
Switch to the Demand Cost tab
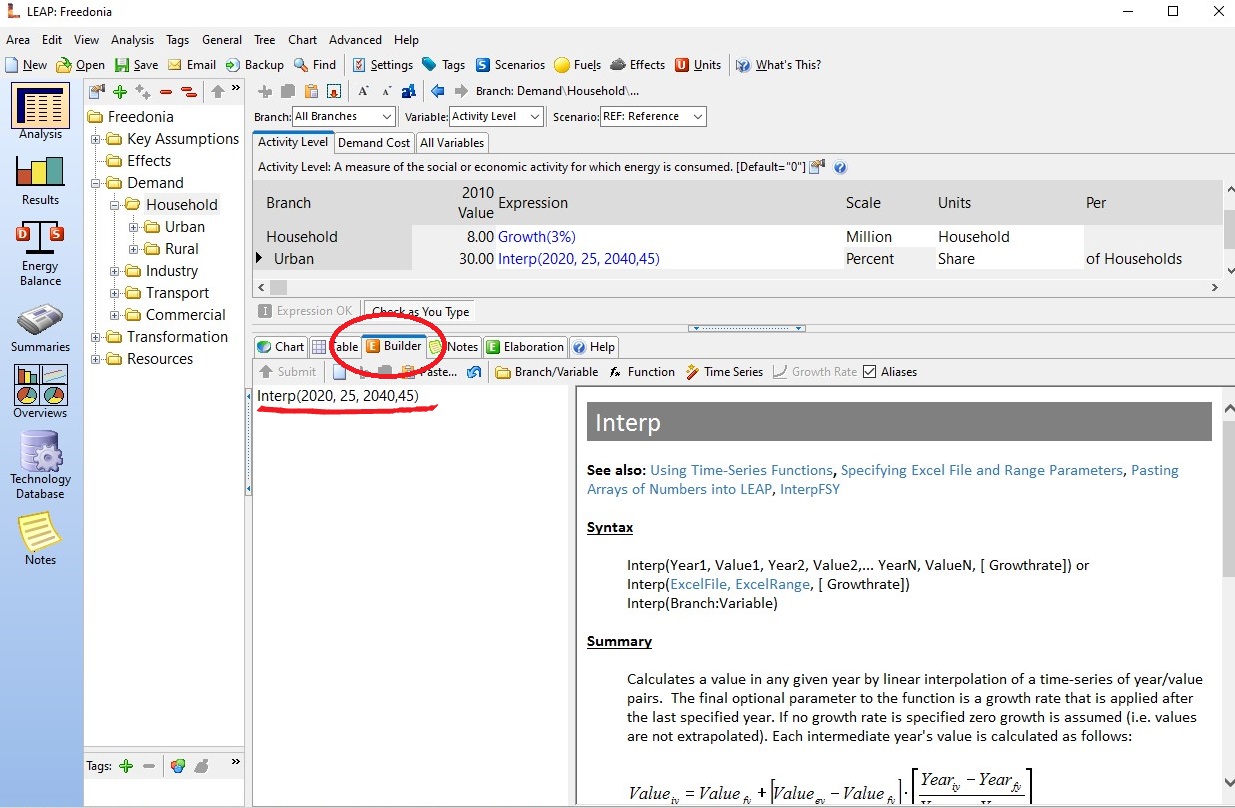(374, 143)
